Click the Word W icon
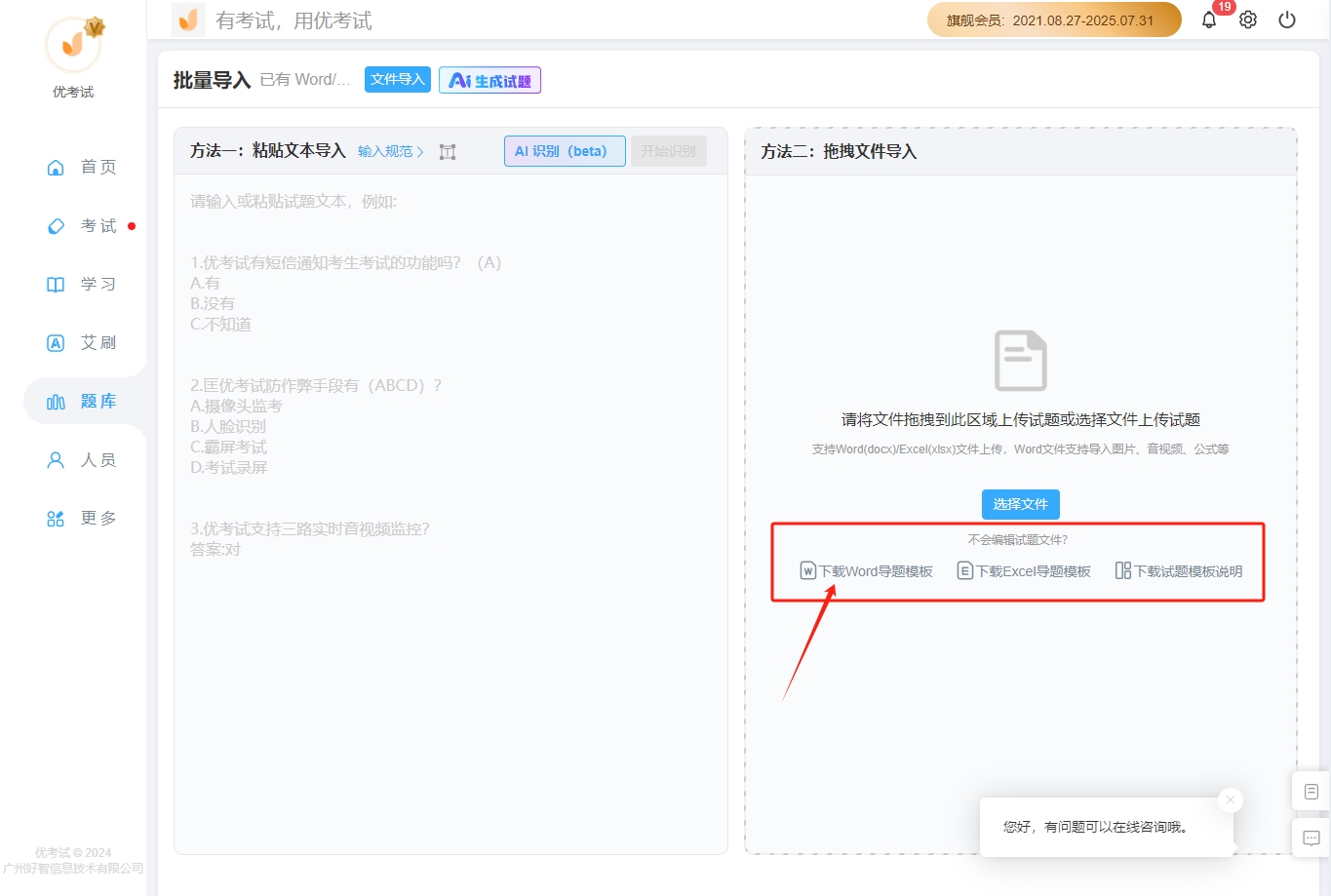Image resolution: width=1331 pixels, height=896 pixels. click(808, 571)
